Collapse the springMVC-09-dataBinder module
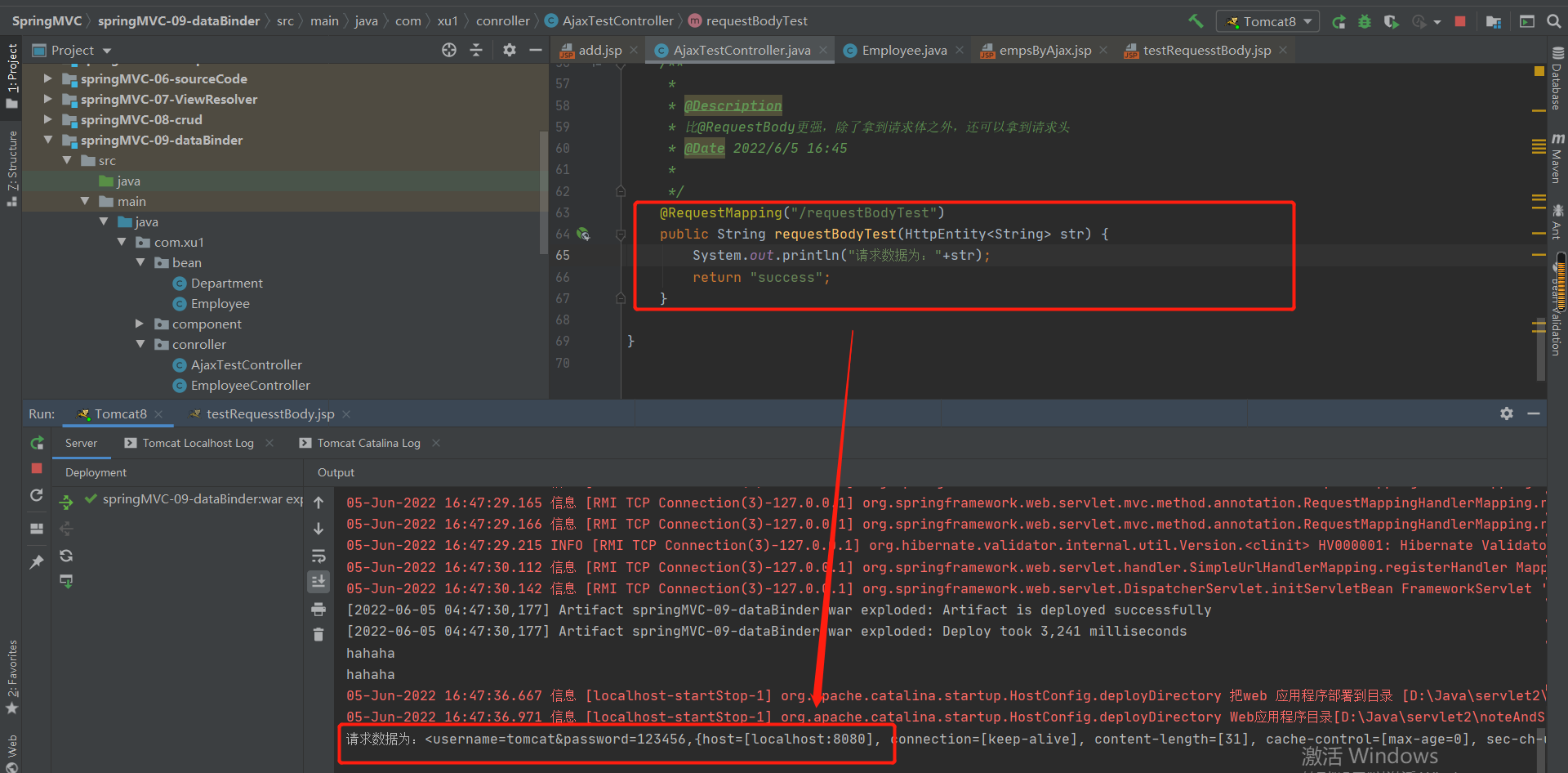The image size is (1568, 773). 47,140
